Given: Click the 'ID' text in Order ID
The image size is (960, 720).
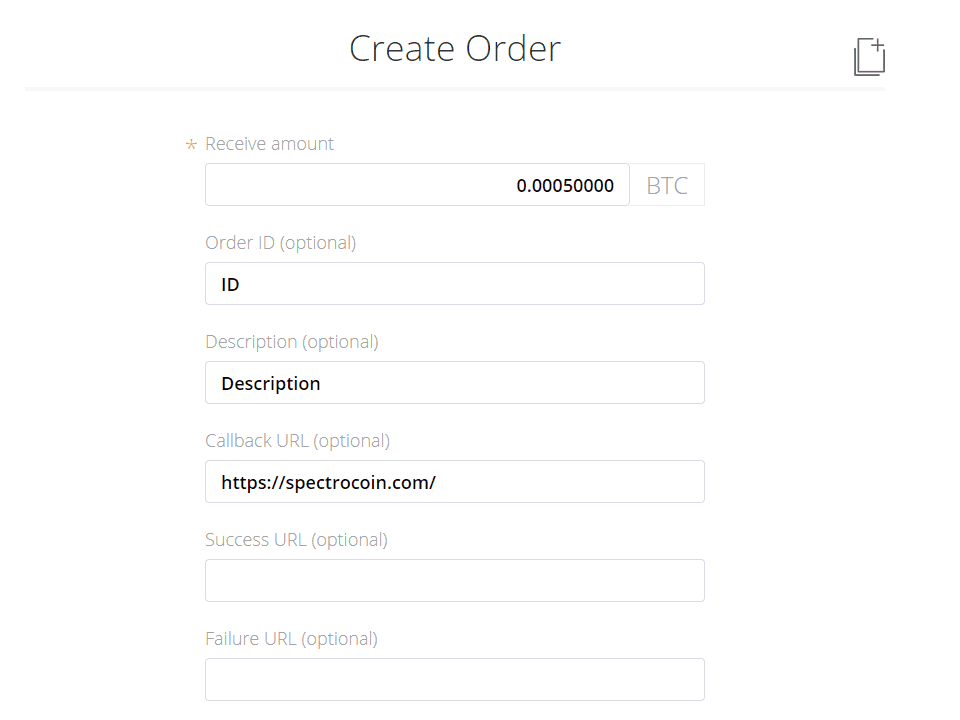Looking at the screenshot, I should click(230, 285).
